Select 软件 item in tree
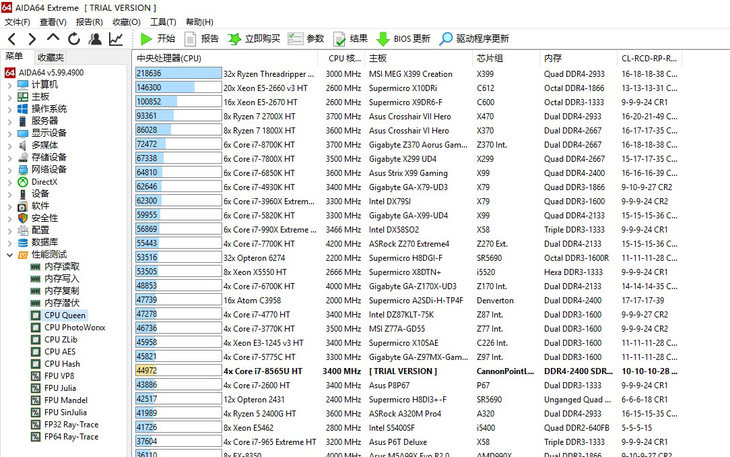The width and height of the screenshot is (730, 457). [x=34, y=206]
